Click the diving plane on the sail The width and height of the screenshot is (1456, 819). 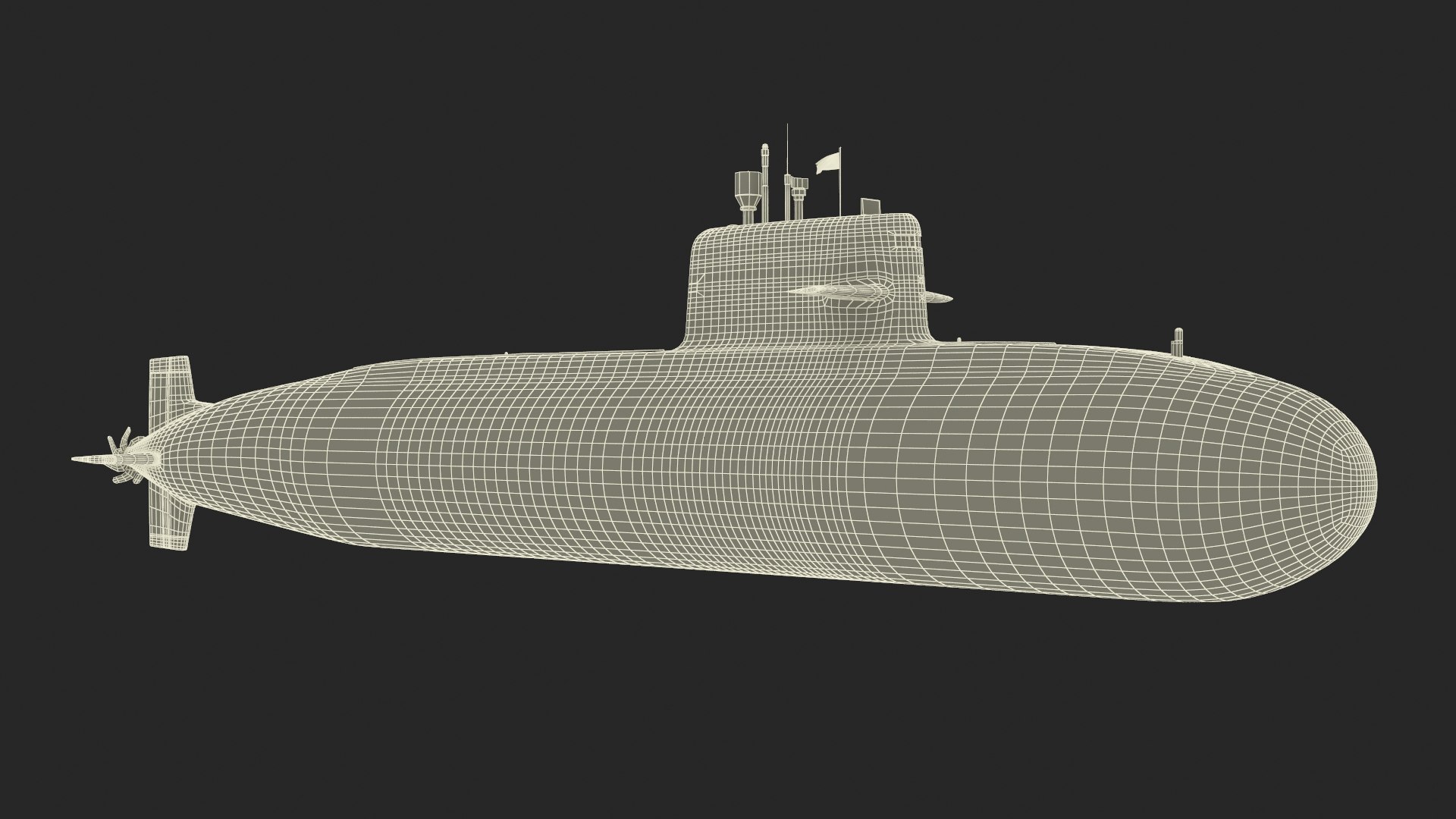842,293
